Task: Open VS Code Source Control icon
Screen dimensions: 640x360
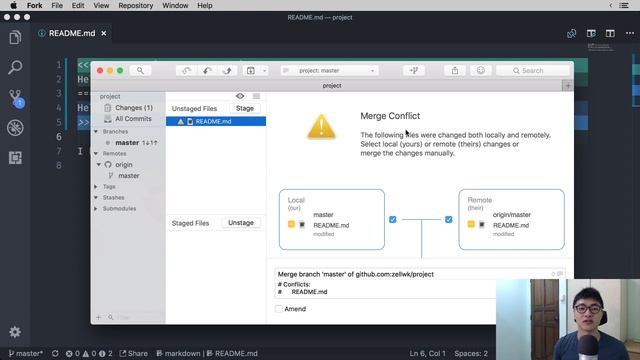Action: point(16,98)
